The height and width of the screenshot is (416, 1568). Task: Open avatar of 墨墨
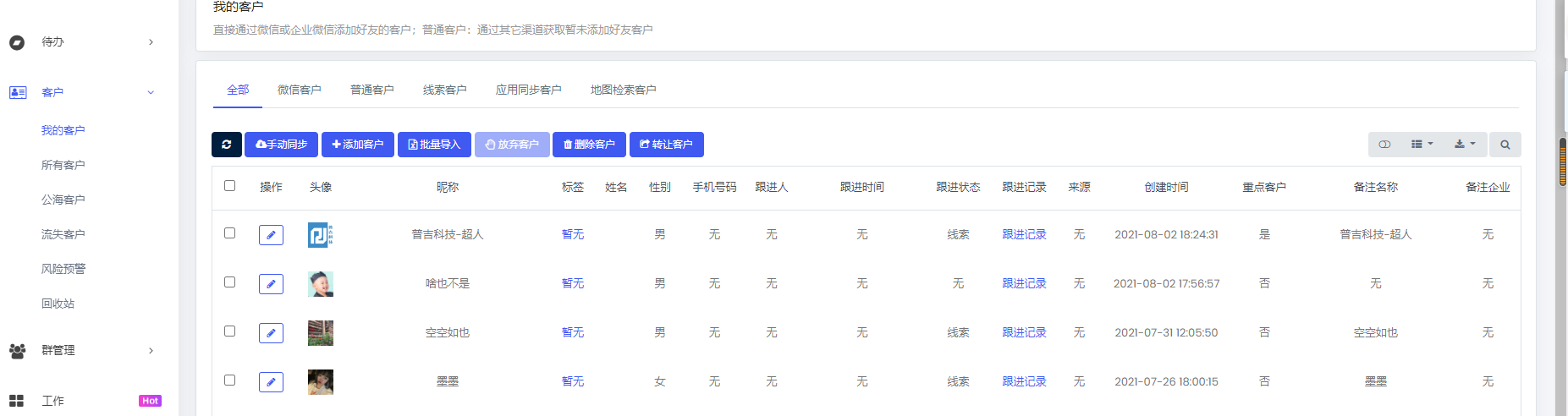pyautogui.click(x=321, y=382)
